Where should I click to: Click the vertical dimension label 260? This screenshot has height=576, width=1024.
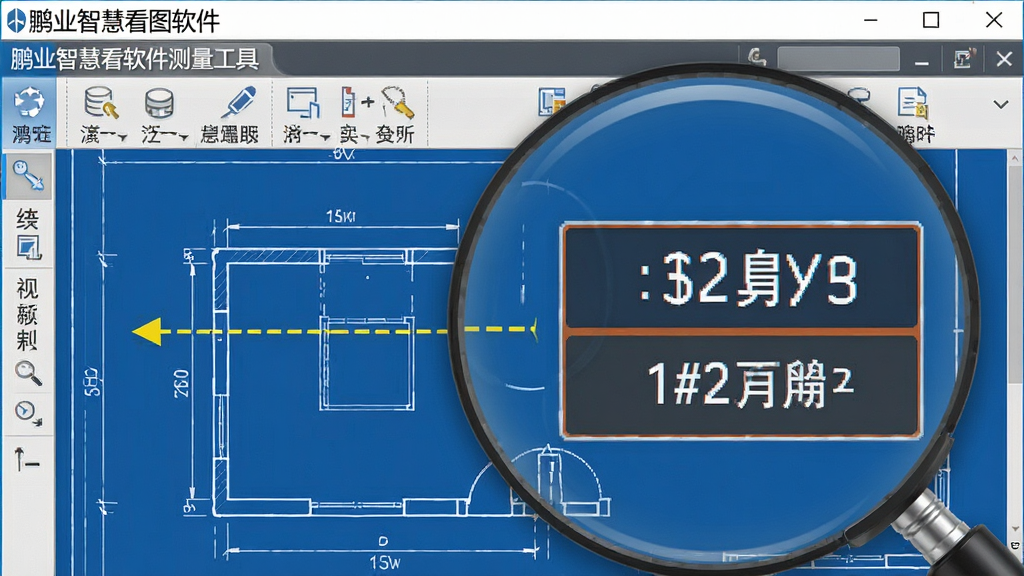182,383
